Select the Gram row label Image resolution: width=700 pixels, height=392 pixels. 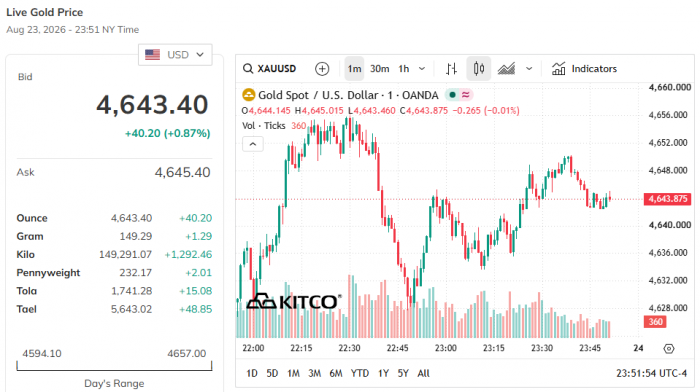[30, 236]
